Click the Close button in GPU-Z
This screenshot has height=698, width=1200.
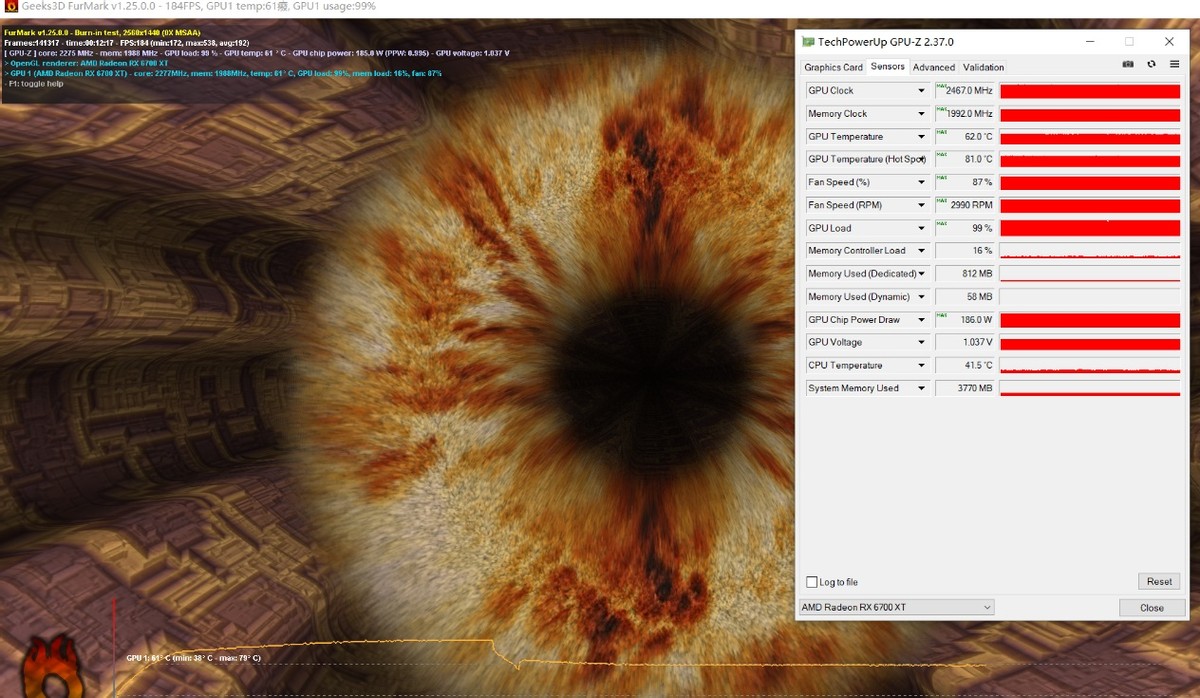tap(1151, 607)
